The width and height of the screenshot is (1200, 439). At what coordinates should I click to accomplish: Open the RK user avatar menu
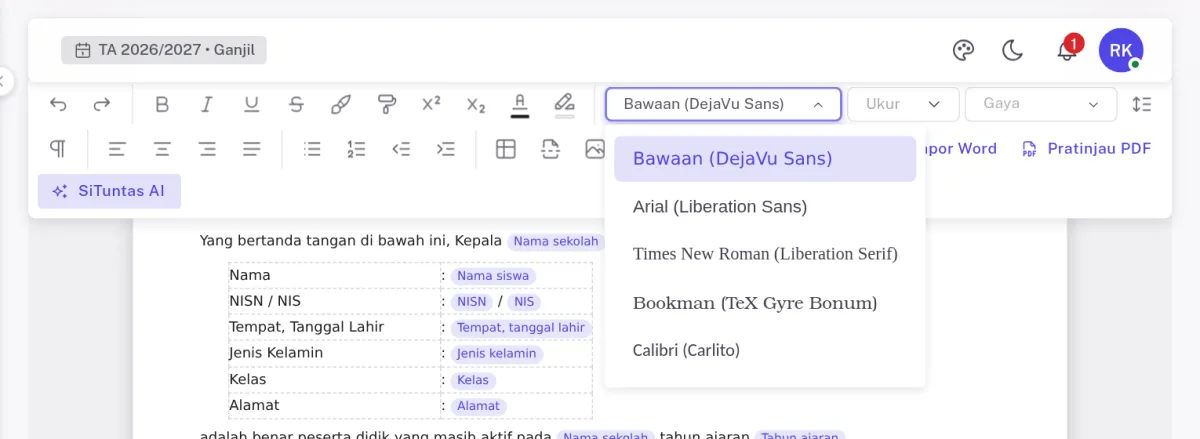point(1121,50)
